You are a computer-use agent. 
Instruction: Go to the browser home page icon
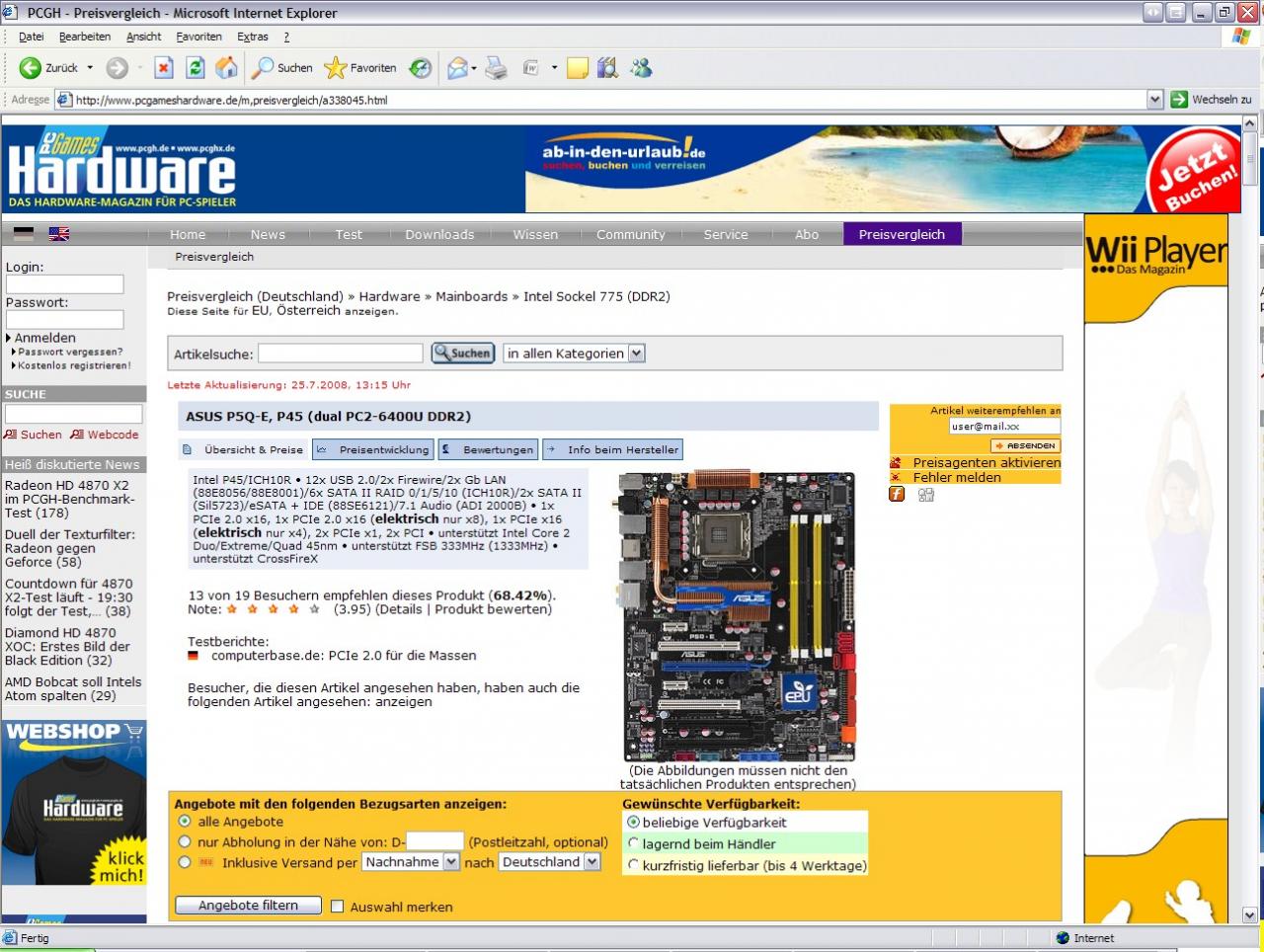pos(226,68)
